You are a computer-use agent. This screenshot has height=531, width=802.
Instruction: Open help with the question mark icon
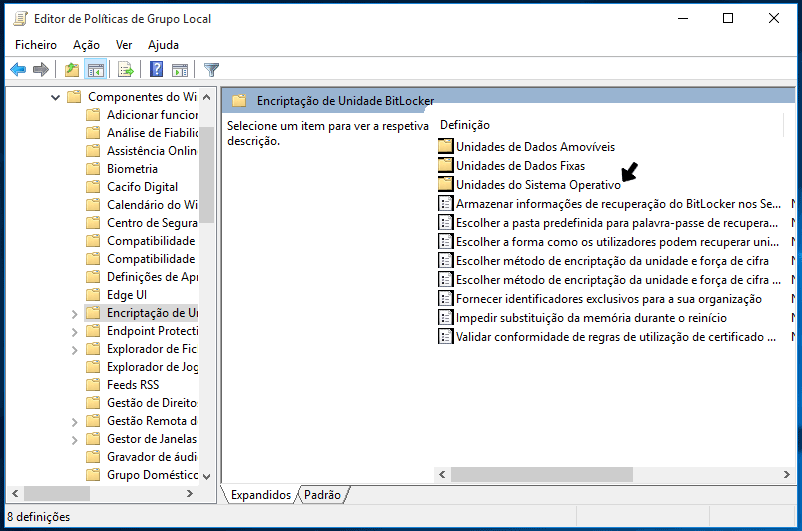coord(157,69)
